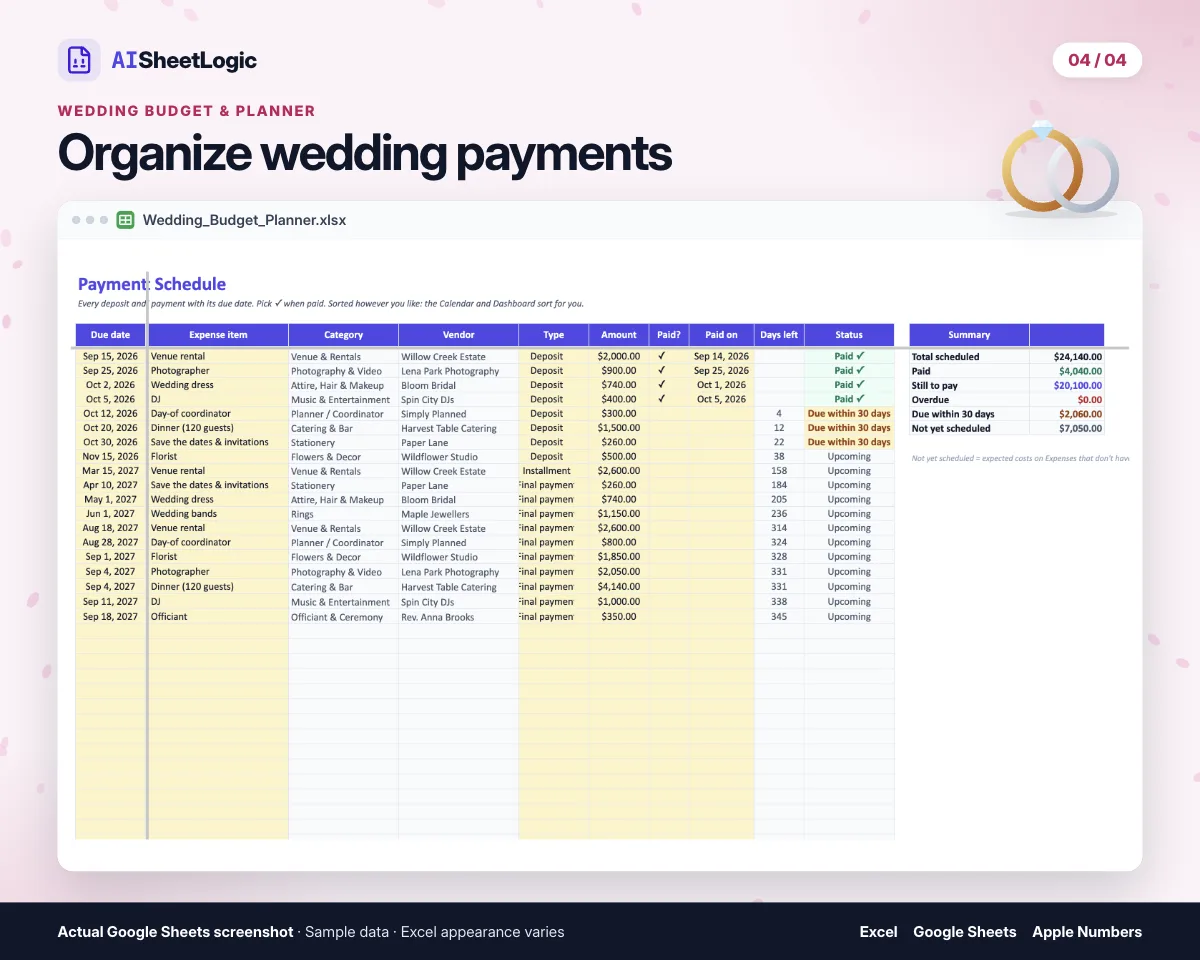Click the Officiant & Ceremony category cell

(x=344, y=617)
